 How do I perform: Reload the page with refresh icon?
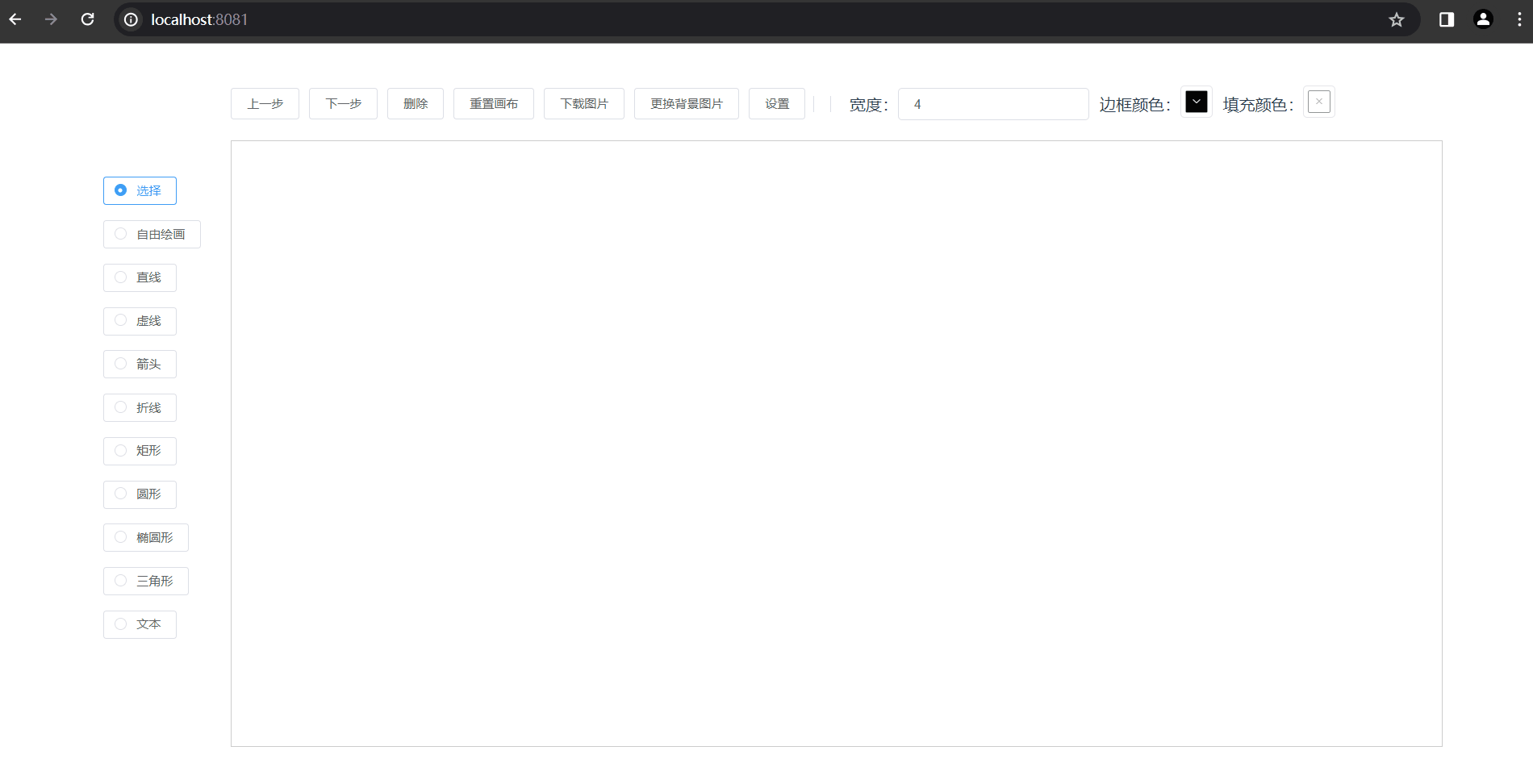(x=88, y=19)
